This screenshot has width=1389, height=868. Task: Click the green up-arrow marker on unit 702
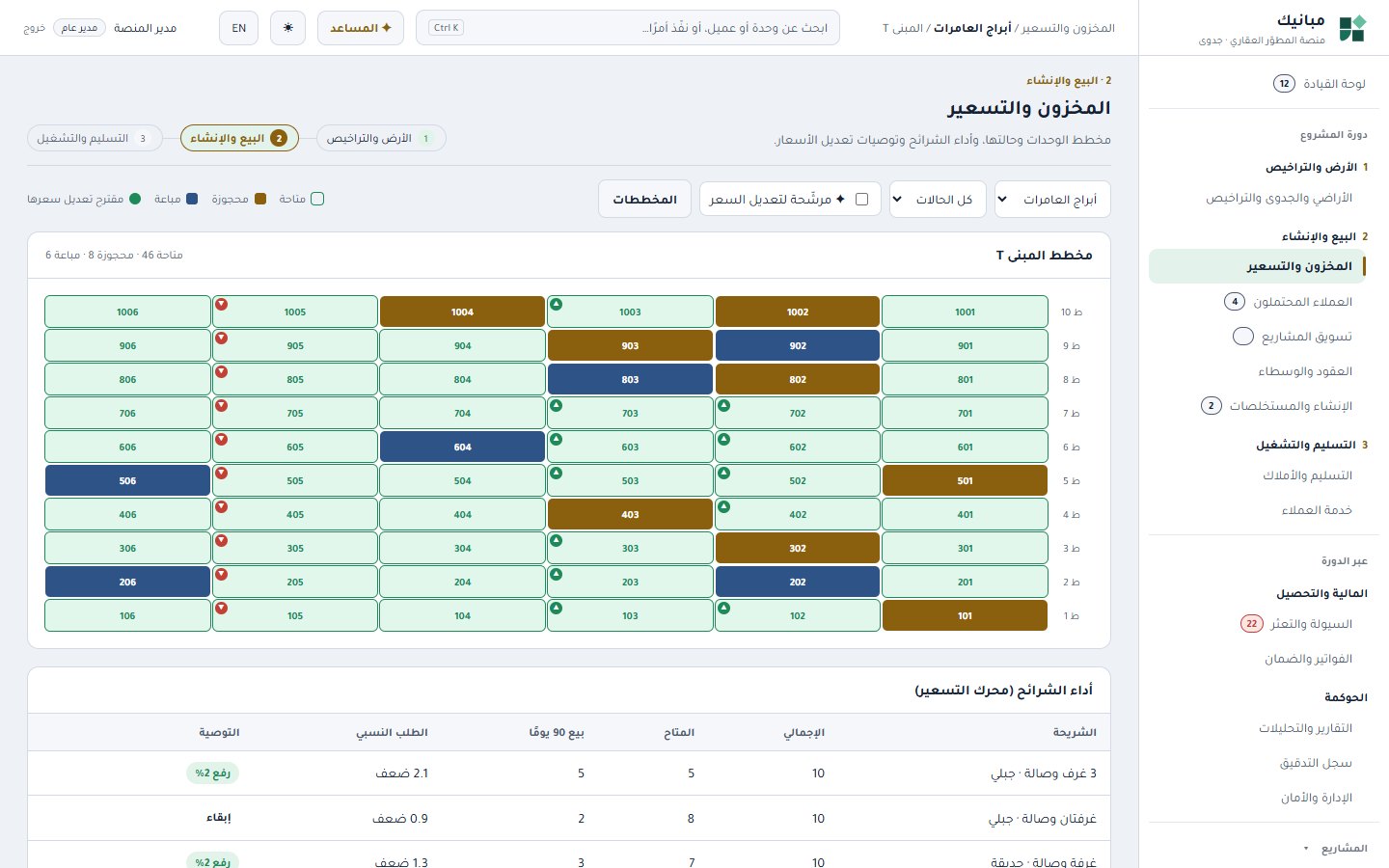pyautogui.click(x=724, y=406)
